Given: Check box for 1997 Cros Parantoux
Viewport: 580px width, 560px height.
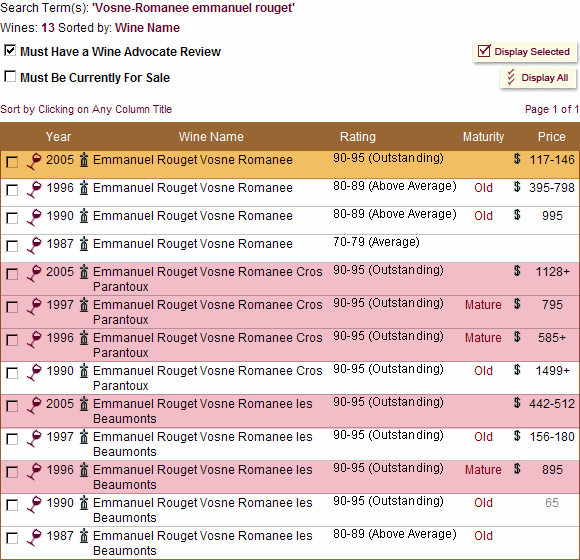Looking at the screenshot, I should (x=12, y=307).
